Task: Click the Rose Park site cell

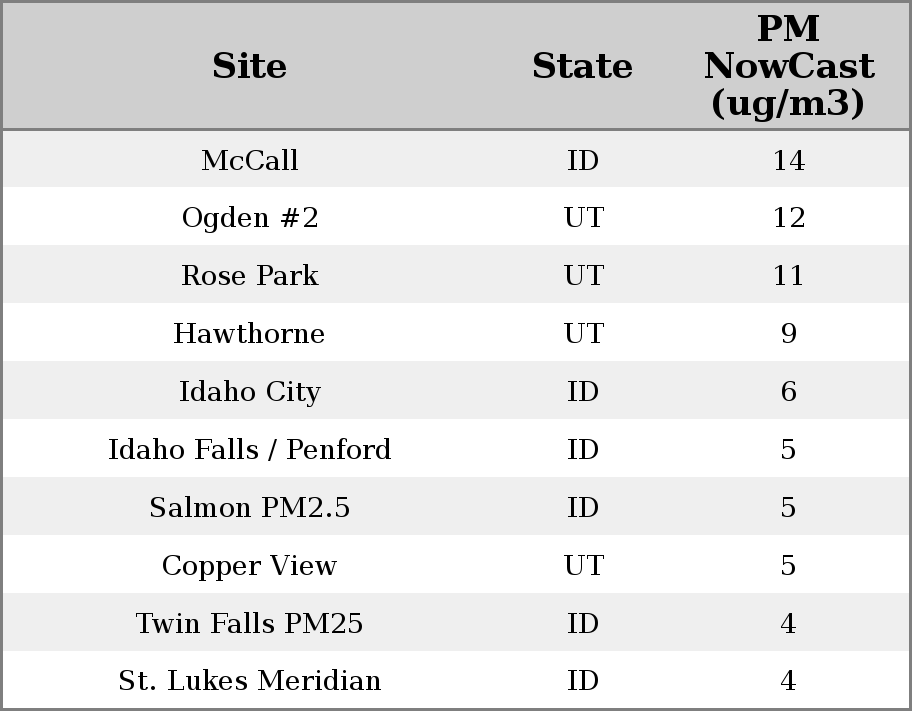Action: tap(249, 276)
